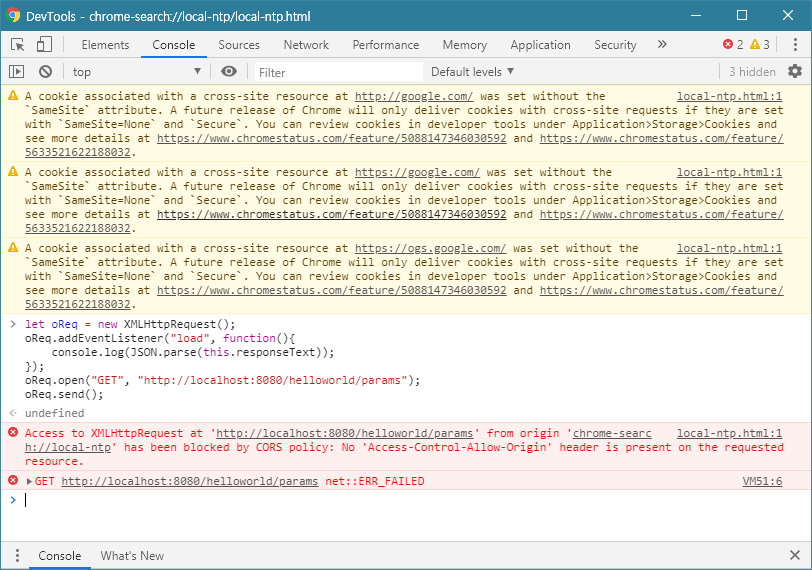
Task: Open the DevTools three-dot customize menu
Action: click(795, 45)
